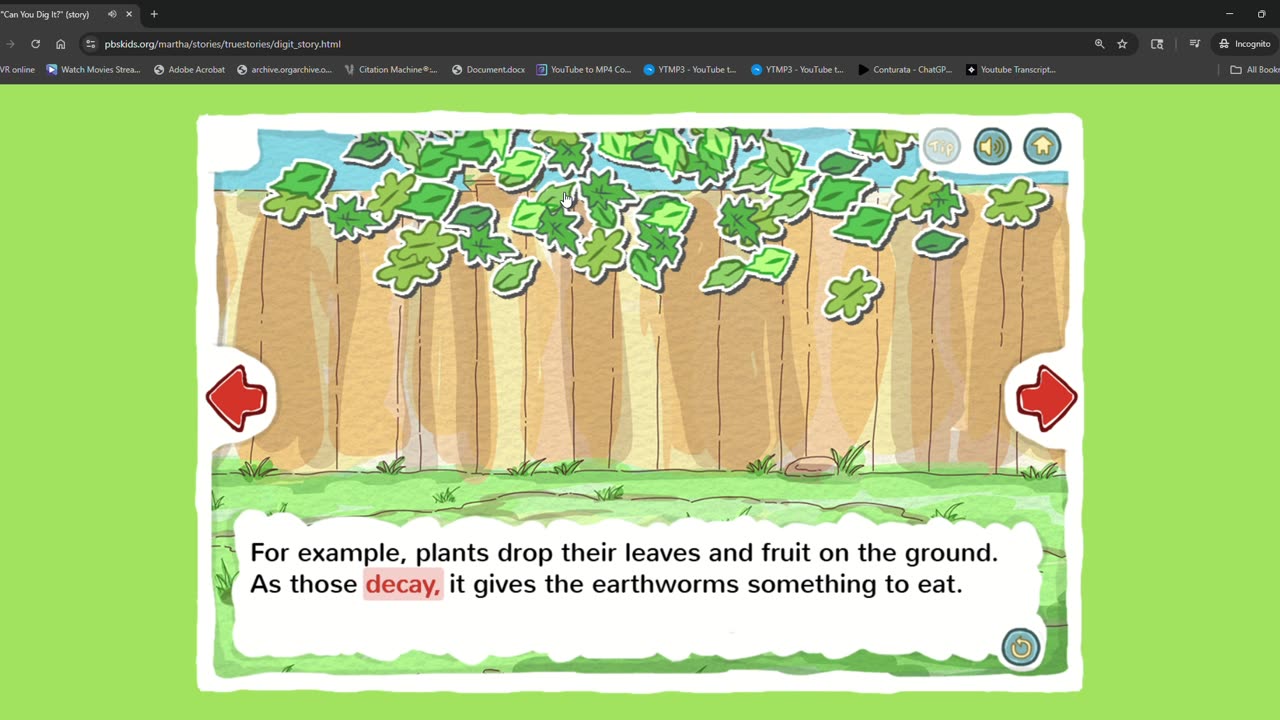Click the Incognito indicator button

click(1244, 44)
